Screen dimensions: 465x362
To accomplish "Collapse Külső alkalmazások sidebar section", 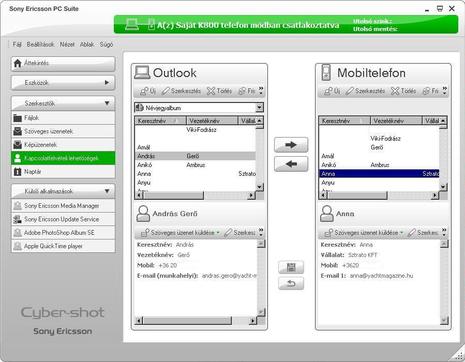I will tap(63, 191).
